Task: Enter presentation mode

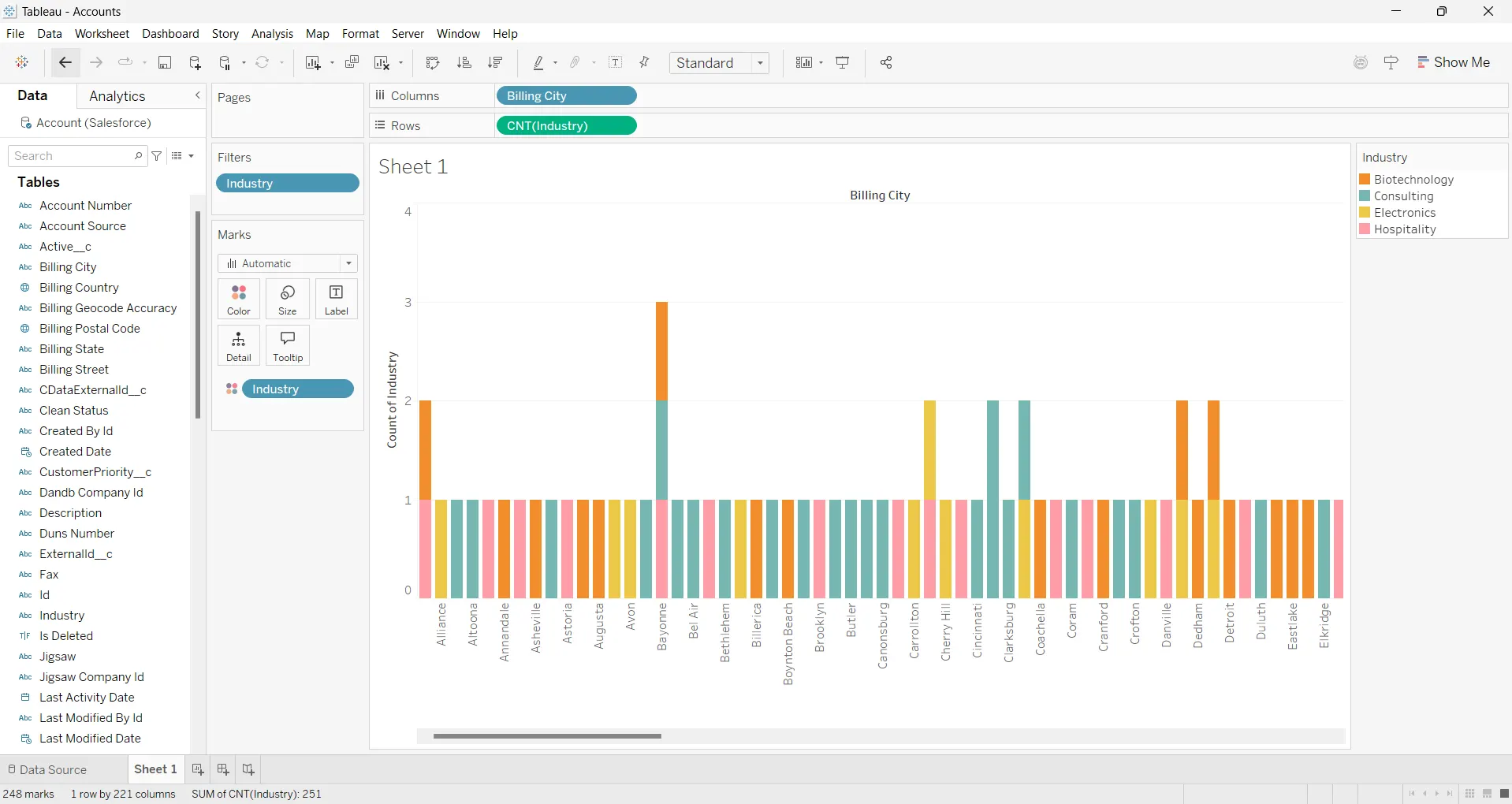Action: [843, 63]
